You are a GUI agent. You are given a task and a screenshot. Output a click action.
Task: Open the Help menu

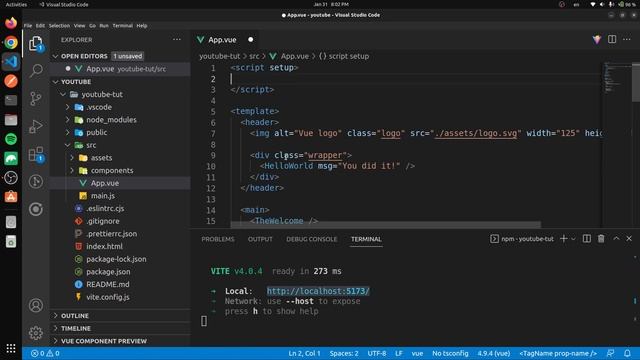(142, 25)
